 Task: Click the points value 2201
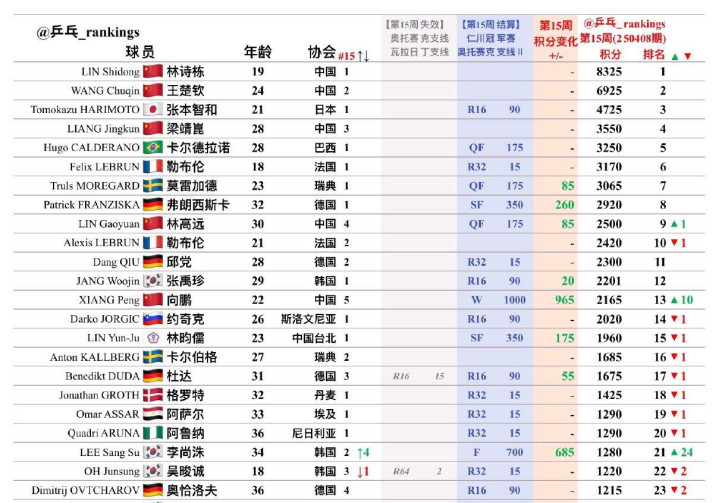[609, 281]
